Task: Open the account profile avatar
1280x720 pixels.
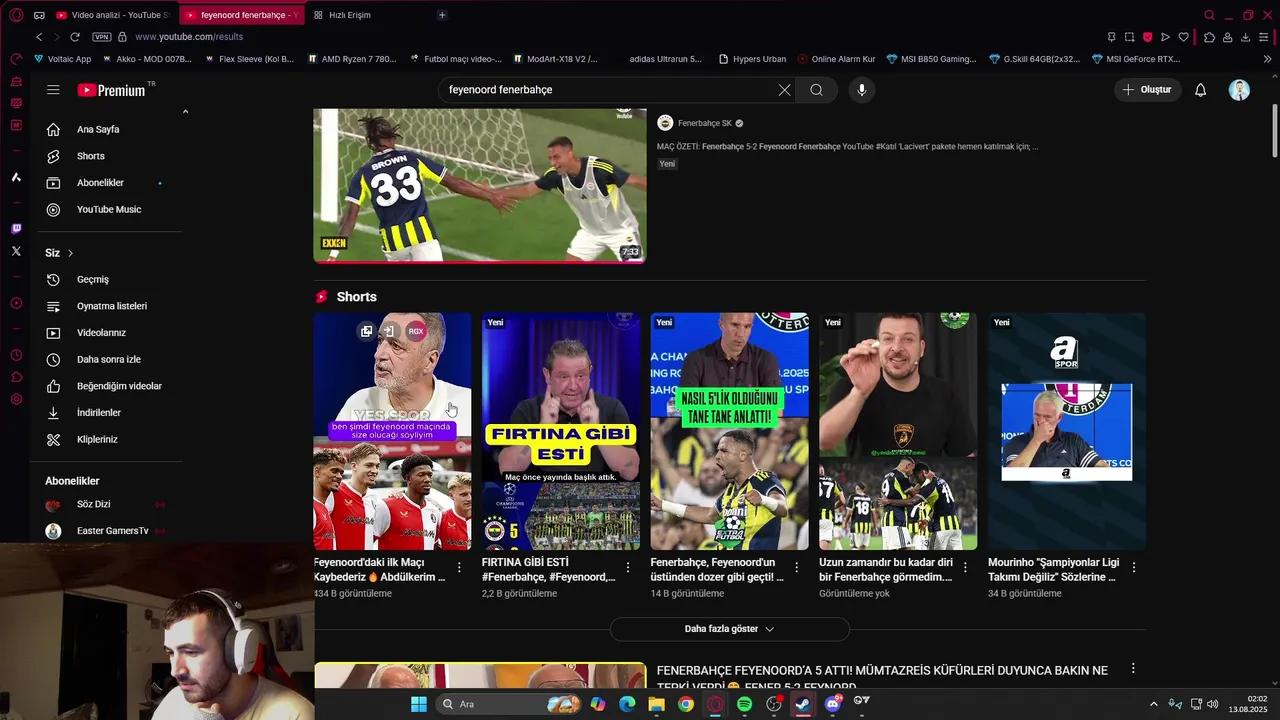Action: point(1240,90)
